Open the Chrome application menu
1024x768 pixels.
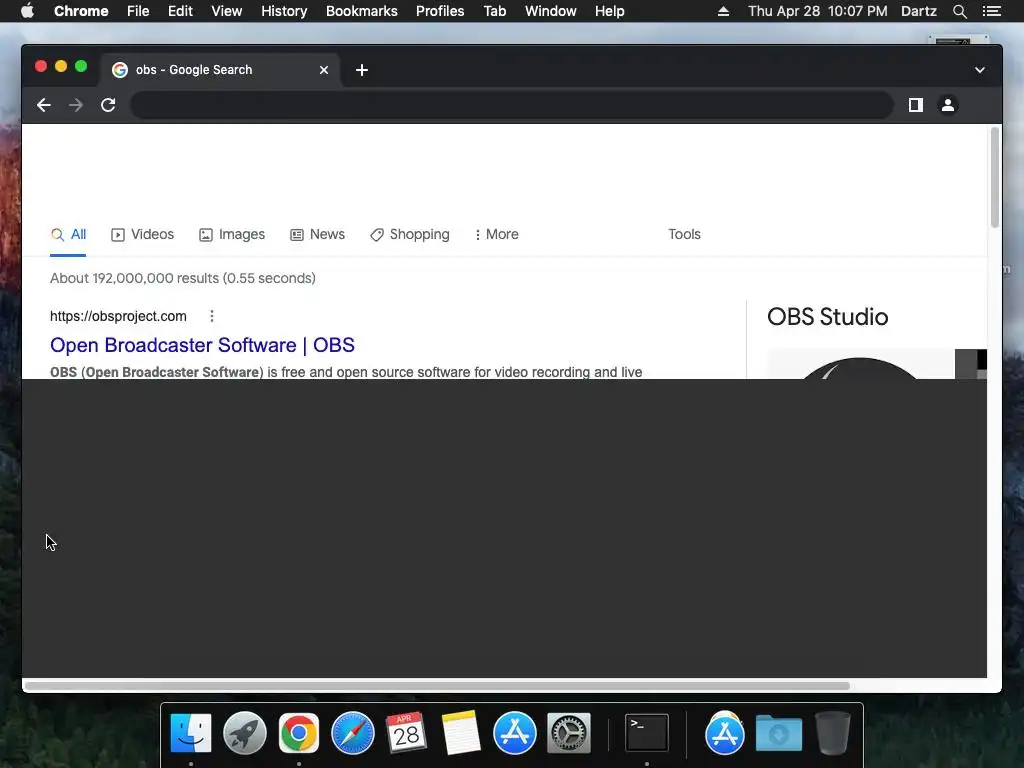tap(81, 11)
